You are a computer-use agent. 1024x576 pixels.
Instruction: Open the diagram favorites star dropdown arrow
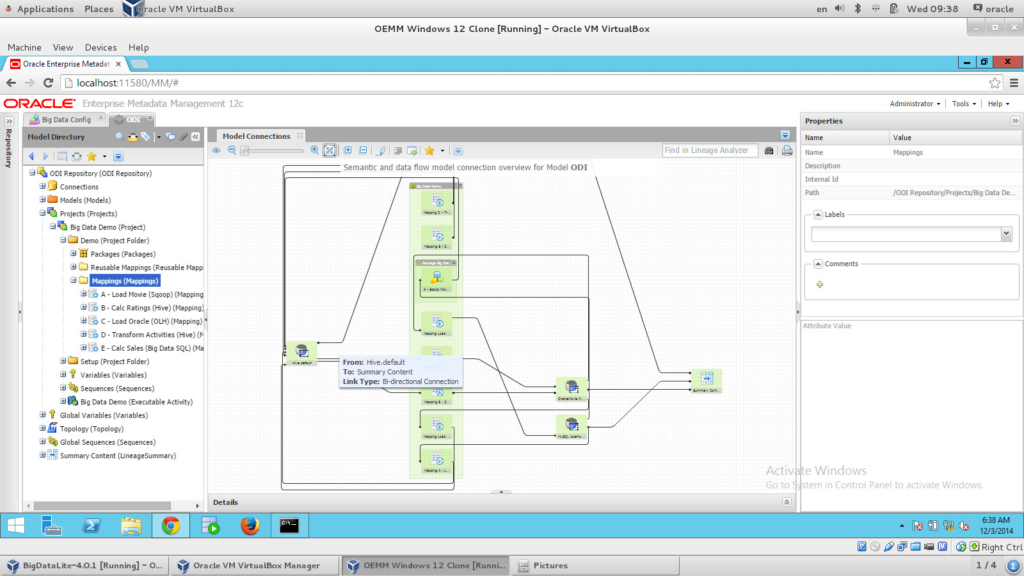(x=442, y=151)
